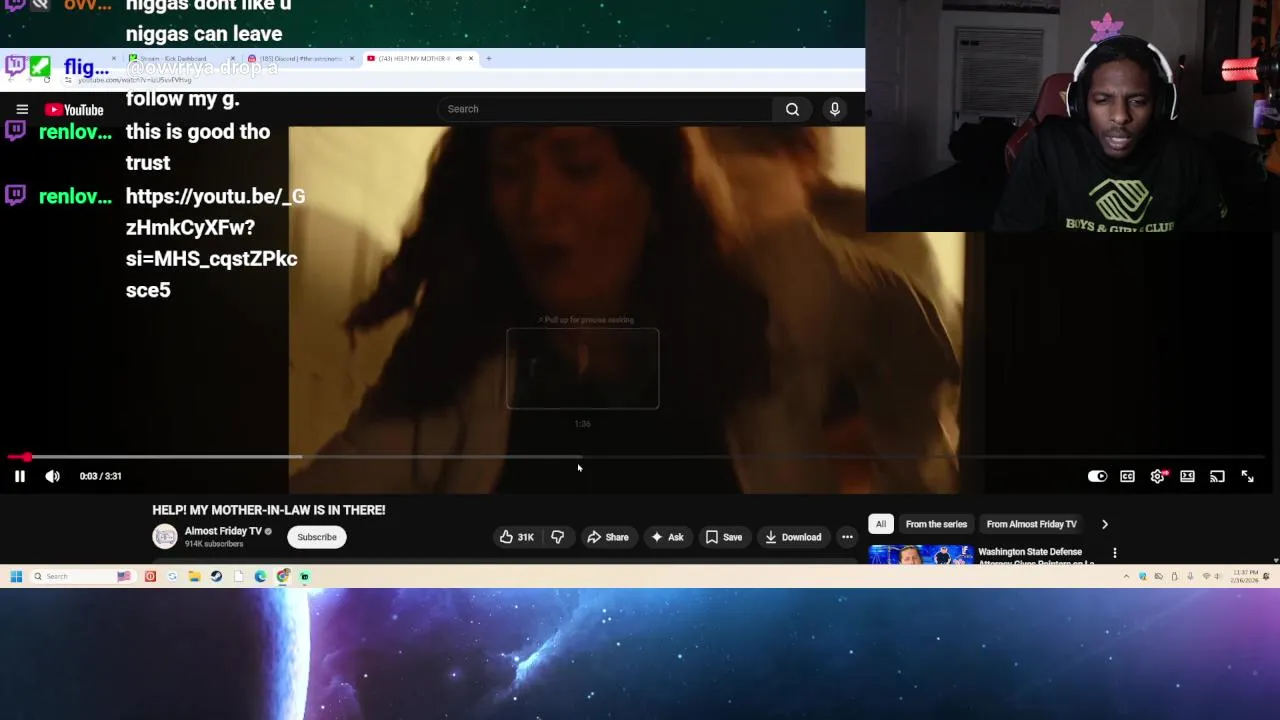Start voice search with the microphone
Screen dimensions: 1280x720
[x=835, y=109]
